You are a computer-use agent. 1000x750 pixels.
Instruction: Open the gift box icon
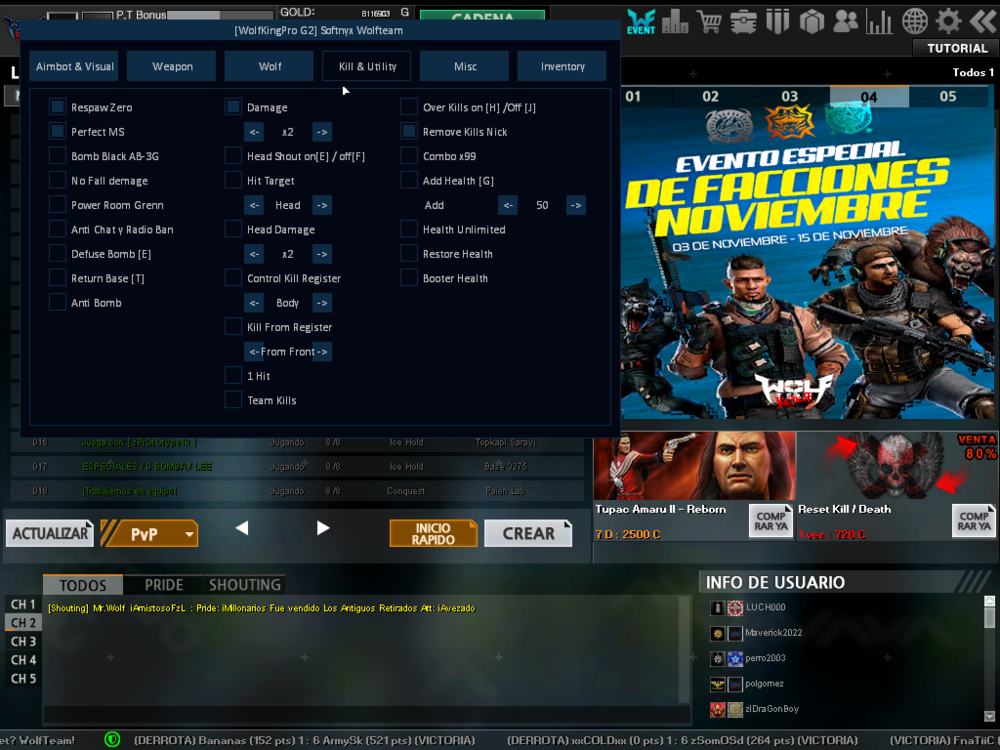point(811,21)
